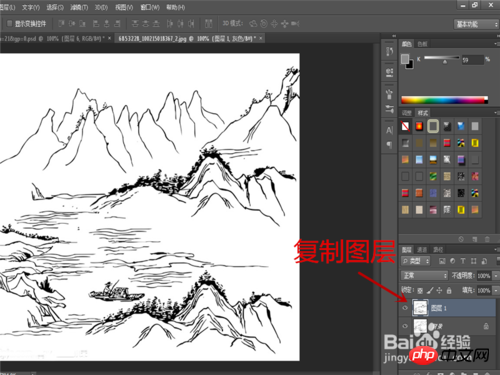Screen dimensions: 500x375
Task: Switch to the 路径 Paths tab
Action: coord(438,250)
